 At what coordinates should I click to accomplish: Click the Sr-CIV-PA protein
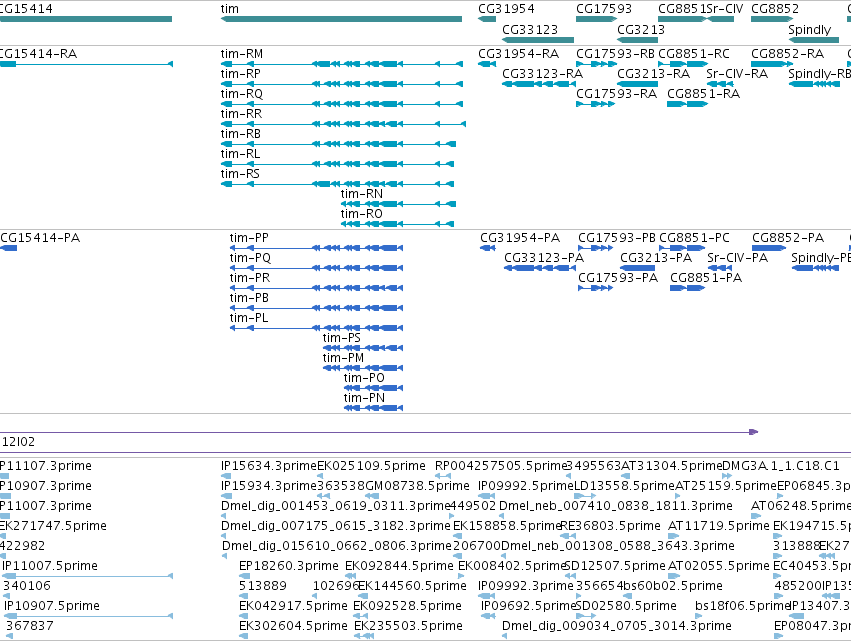coord(720,268)
